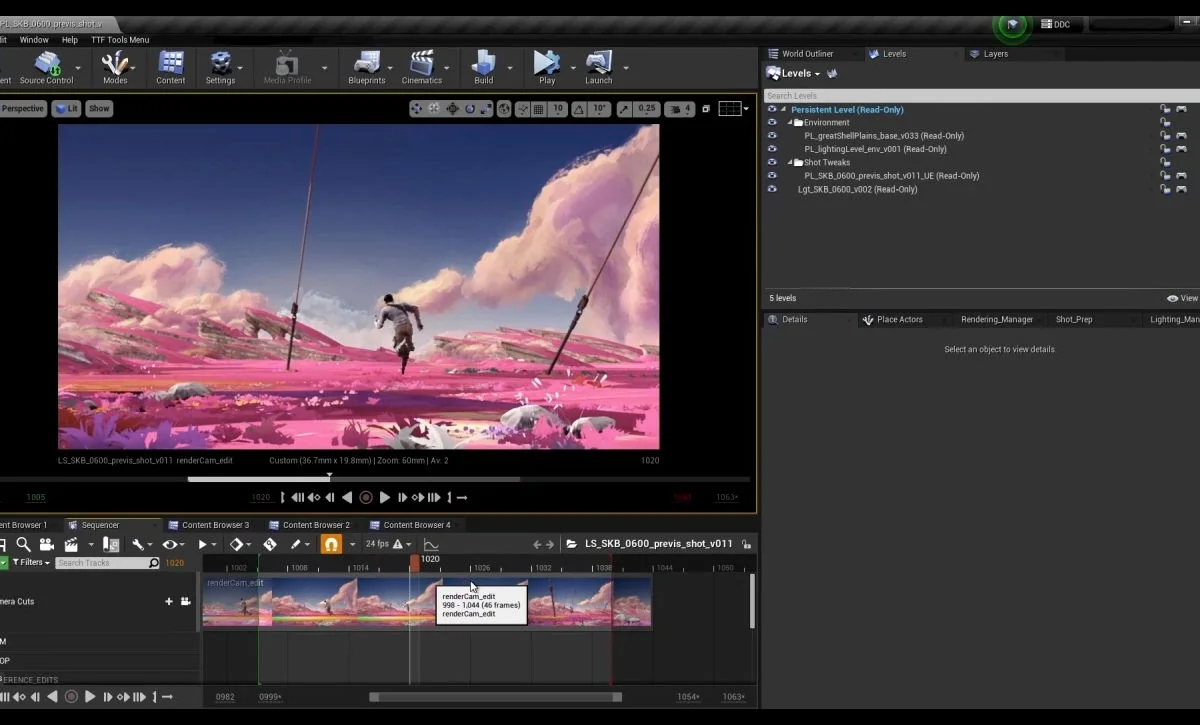Screen dimensions: 1200x725
Task: Click the Sequencer horizontal range scrollbar
Action: click(495, 697)
